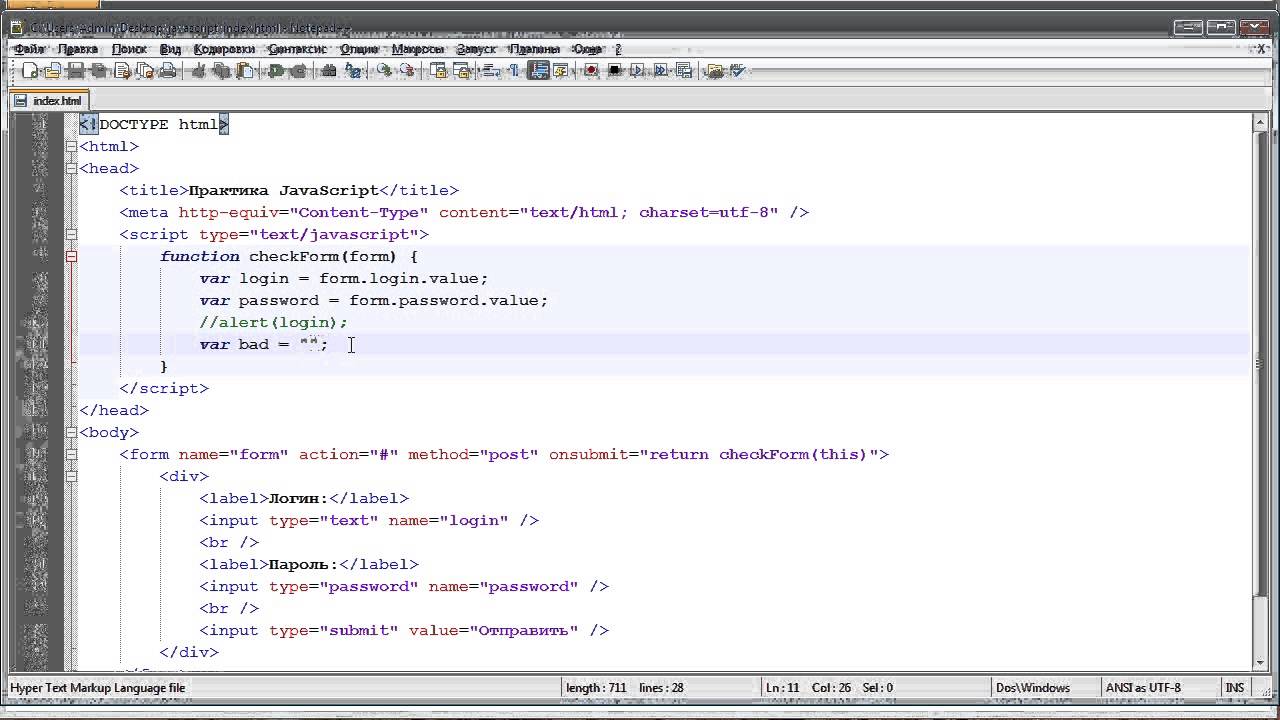
Task: Toggle word wrap in the toolbar
Action: (492, 71)
